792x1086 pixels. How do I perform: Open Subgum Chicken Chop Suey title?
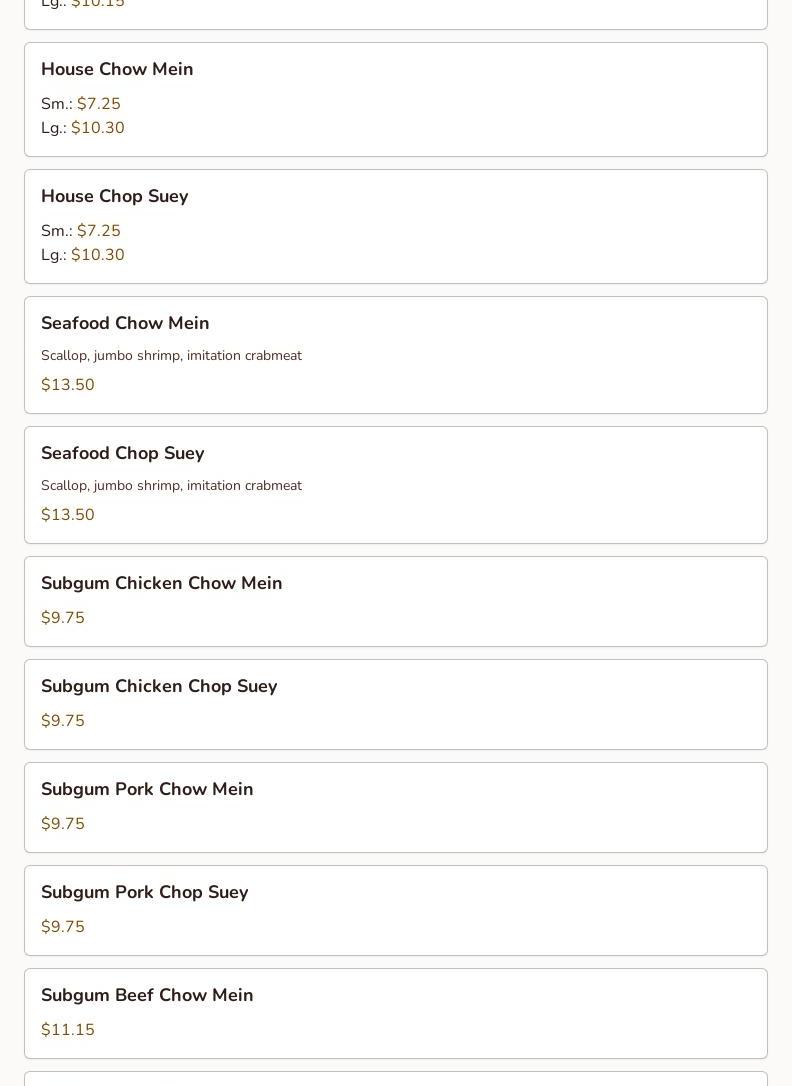pos(159,686)
